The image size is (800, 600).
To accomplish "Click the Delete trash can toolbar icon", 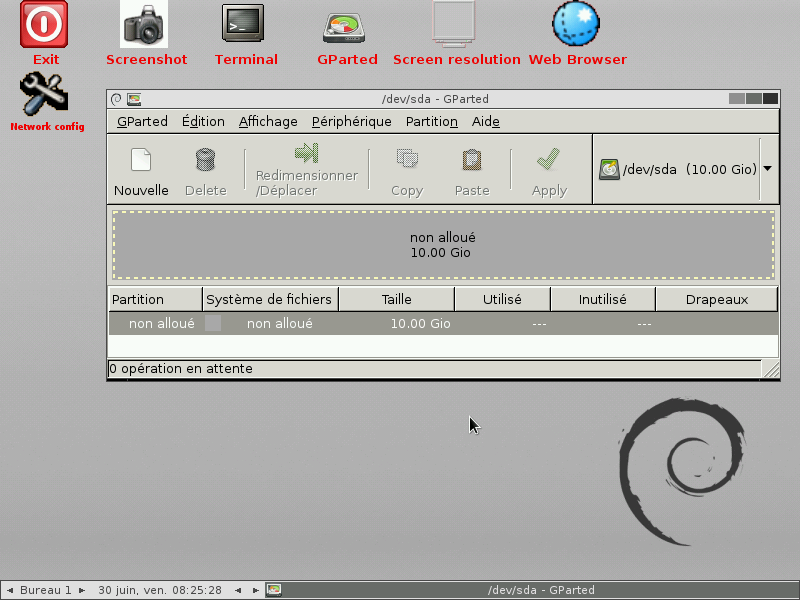I will point(206,160).
